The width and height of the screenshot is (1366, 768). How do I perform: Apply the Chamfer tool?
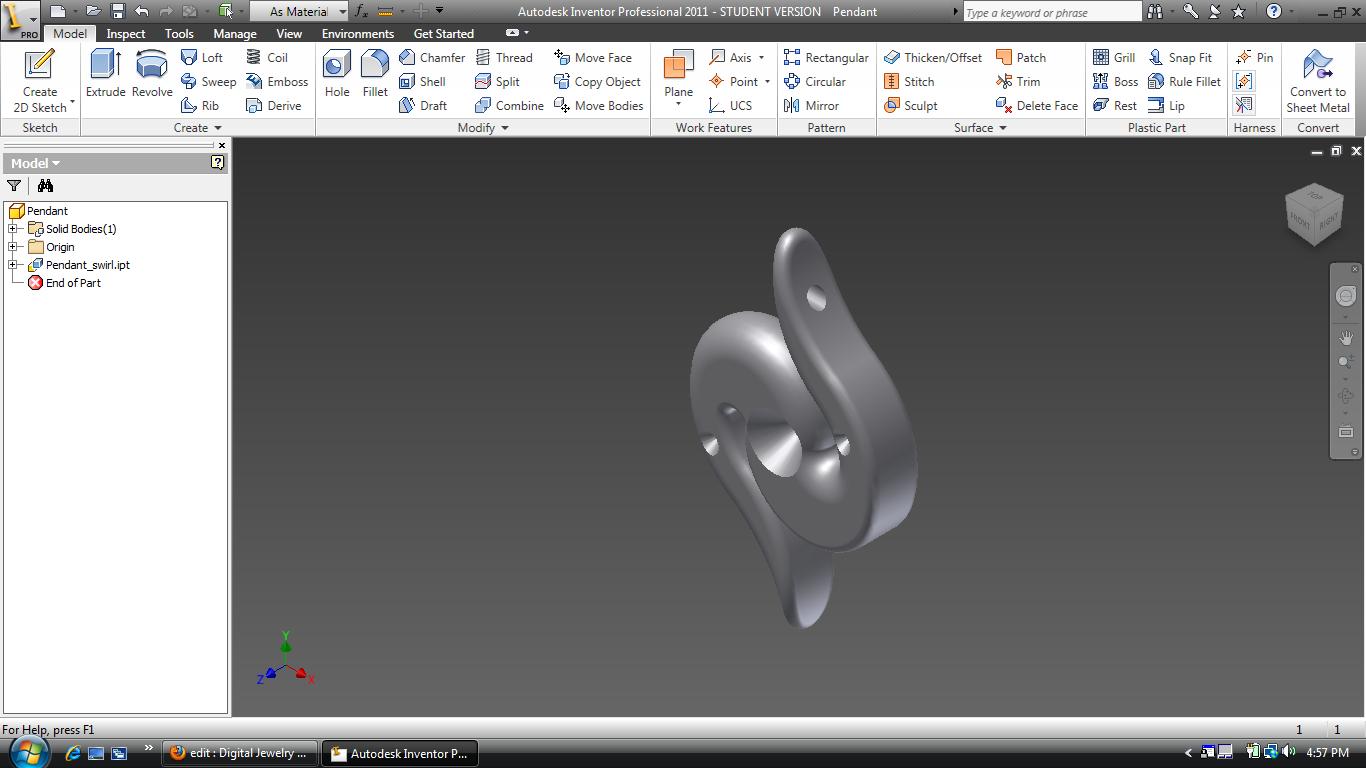(x=432, y=58)
